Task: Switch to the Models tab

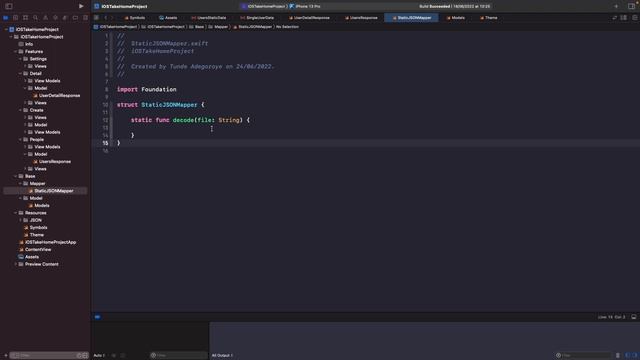Action: point(456,18)
